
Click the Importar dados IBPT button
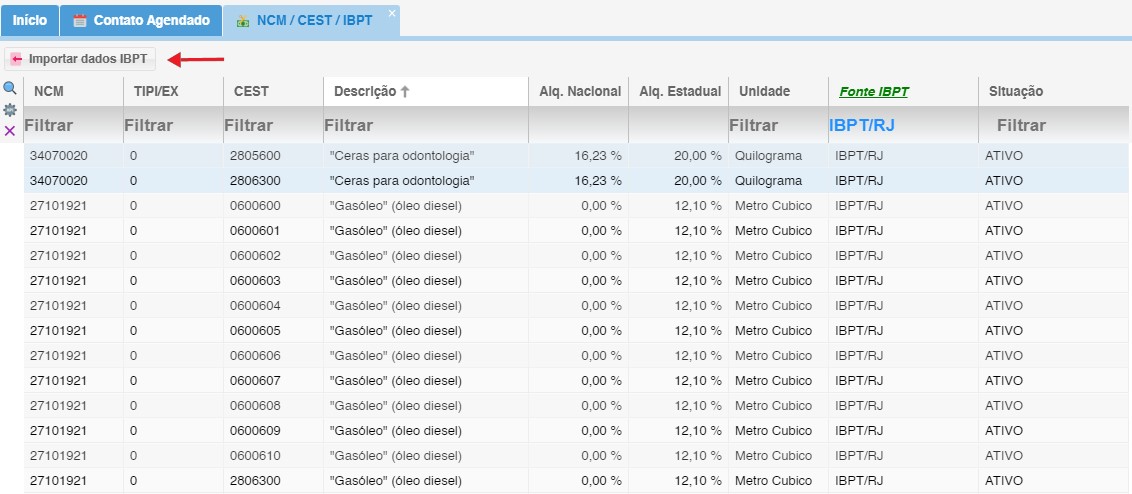click(80, 59)
